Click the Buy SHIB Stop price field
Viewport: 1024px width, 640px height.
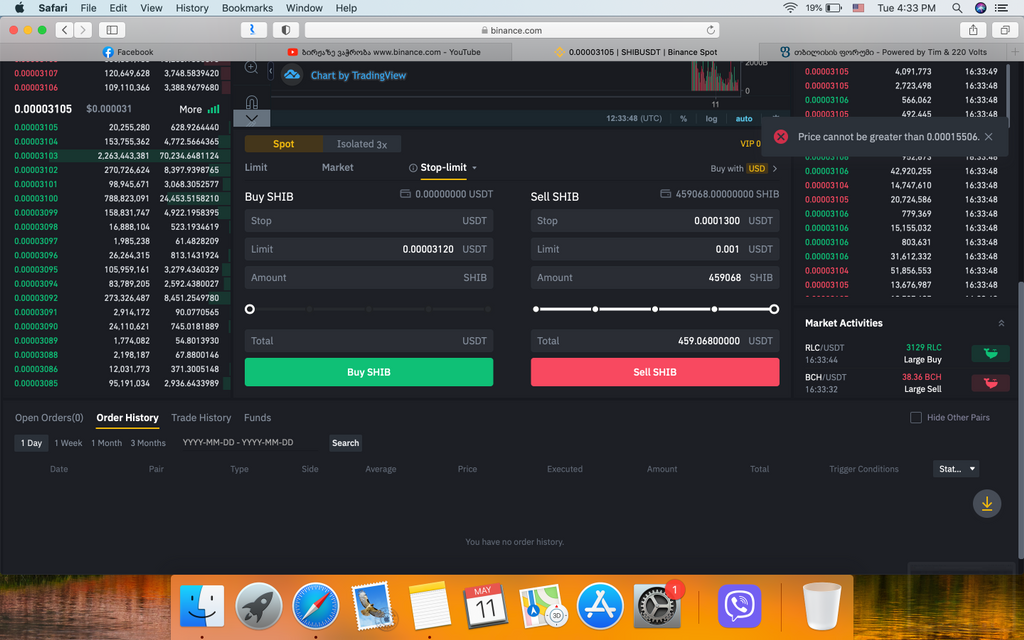(369, 221)
